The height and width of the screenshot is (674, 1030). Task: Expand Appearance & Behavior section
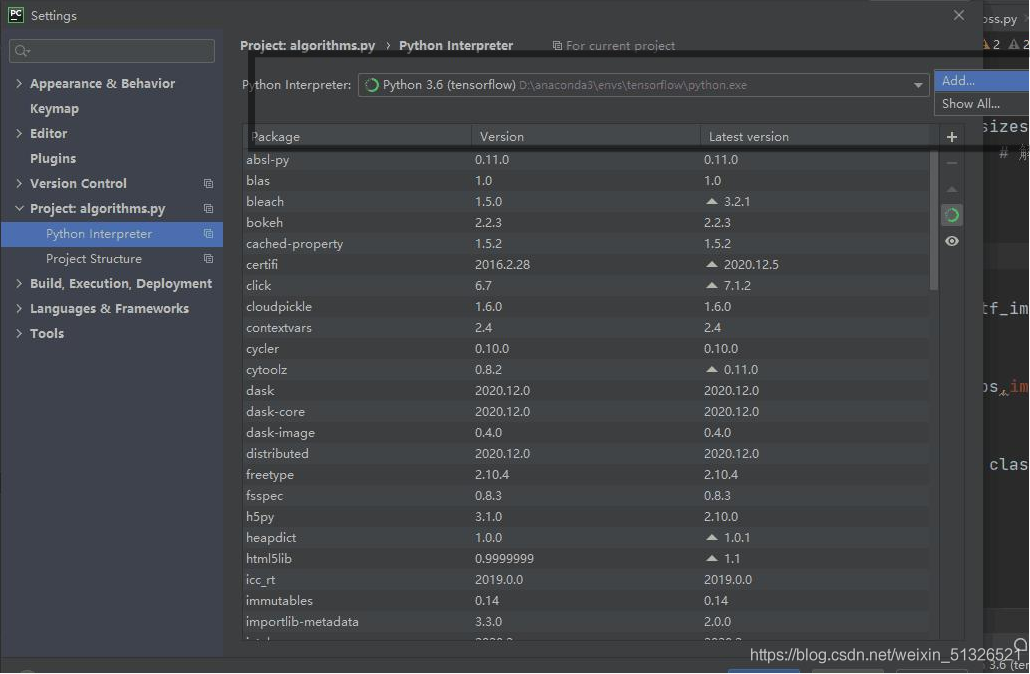(18, 83)
